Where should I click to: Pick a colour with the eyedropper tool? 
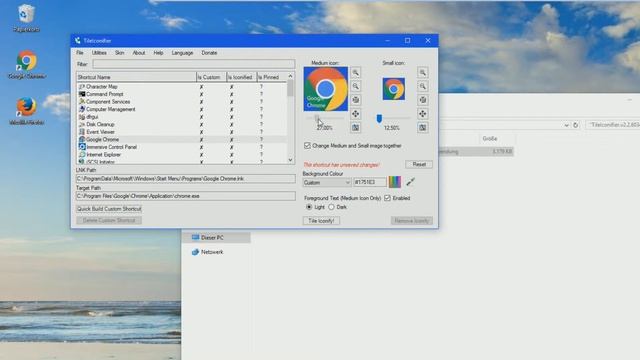coord(410,182)
